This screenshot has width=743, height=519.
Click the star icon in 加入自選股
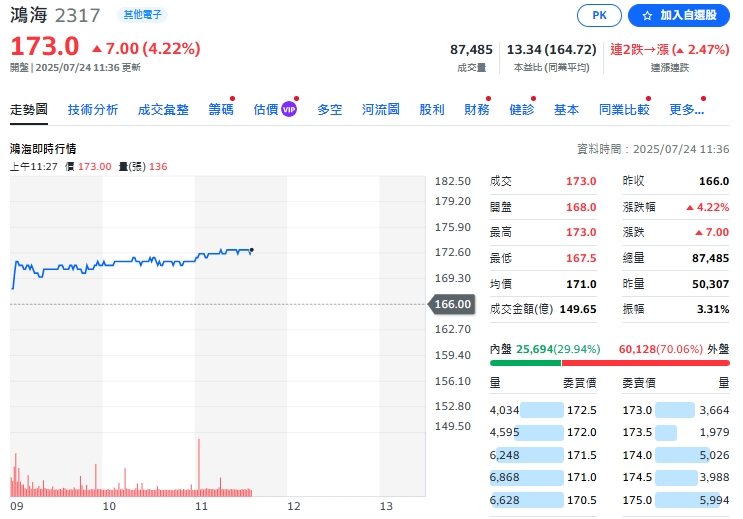(647, 16)
